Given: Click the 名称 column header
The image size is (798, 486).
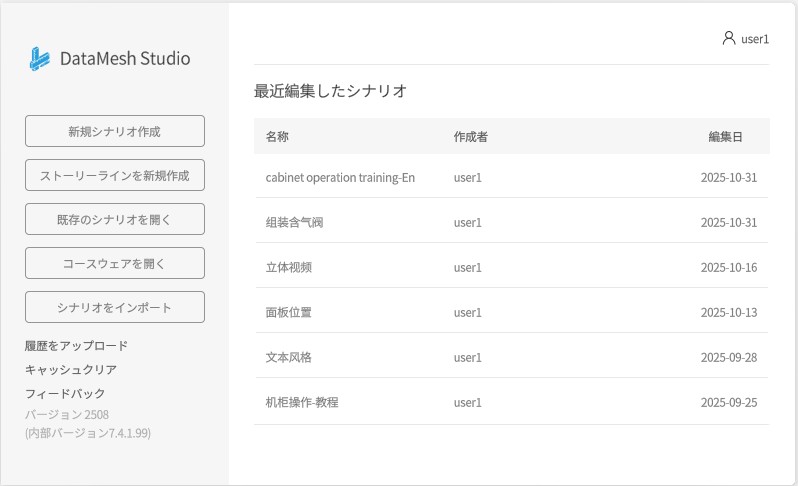Looking at the screenshot, I should tap(277, 136).
